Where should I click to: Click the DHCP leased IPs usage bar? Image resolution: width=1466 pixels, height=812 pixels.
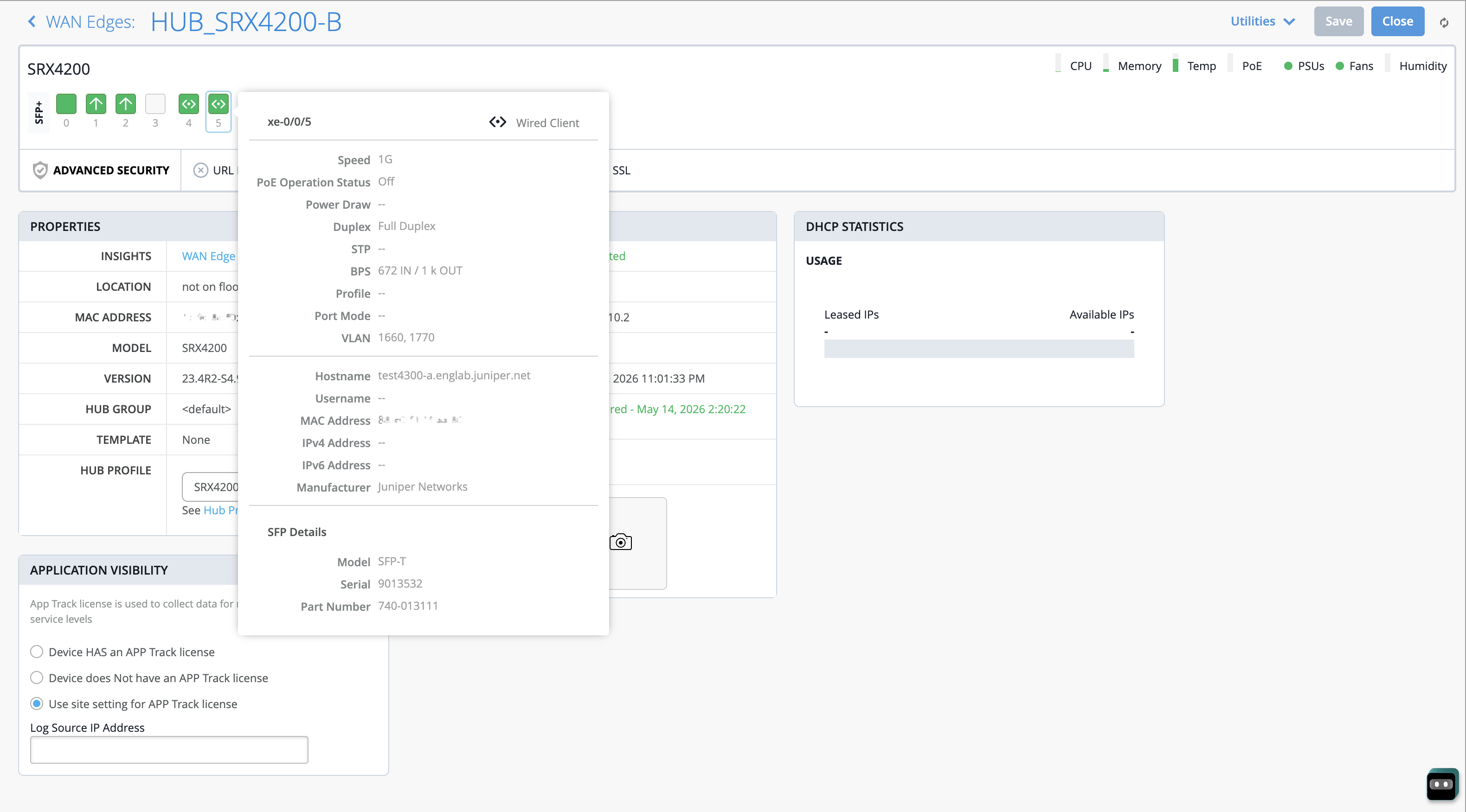[979, 349]
